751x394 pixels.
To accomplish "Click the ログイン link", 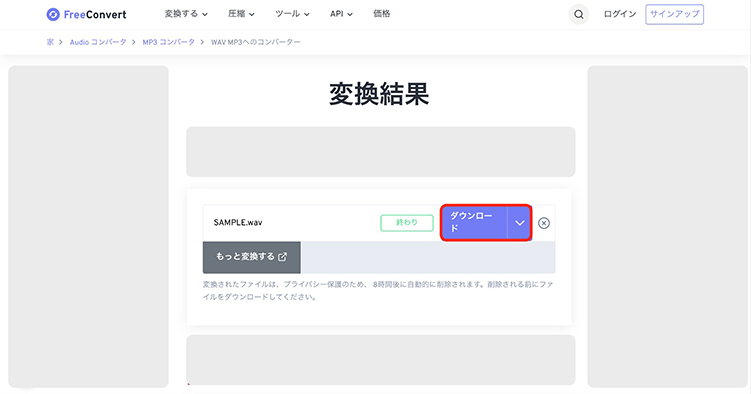I will pos(620,14).
